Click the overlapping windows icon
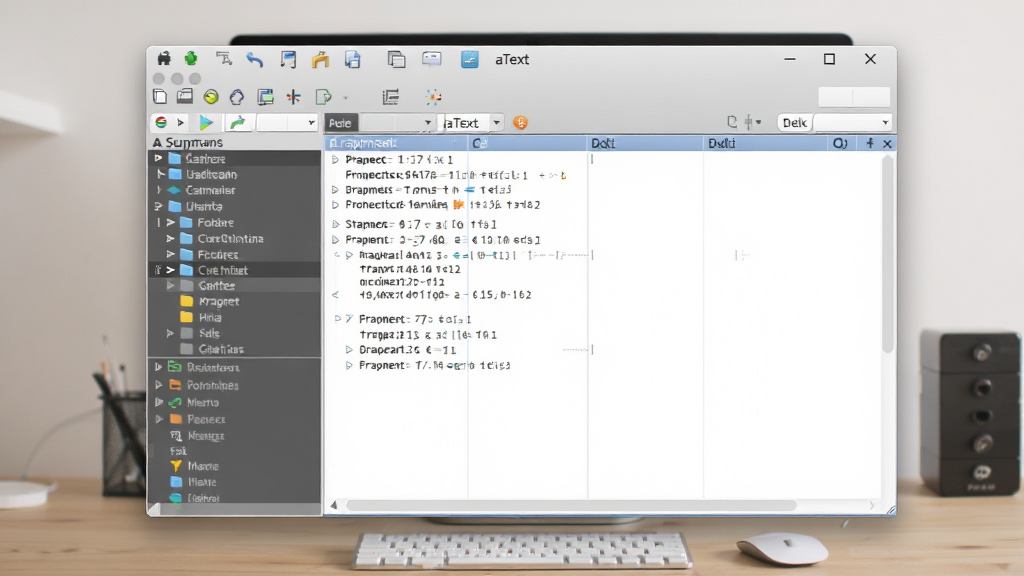Screen dimensions: 1024x576 [x=396, y=59]
